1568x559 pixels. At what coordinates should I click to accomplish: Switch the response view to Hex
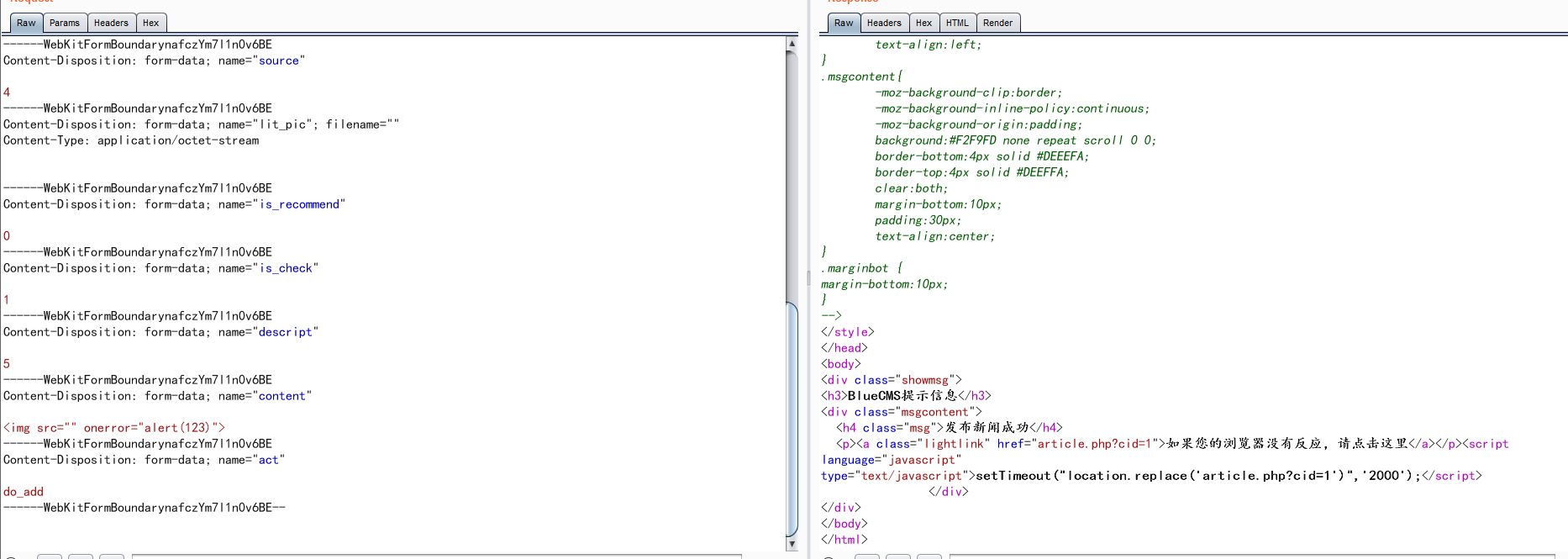click(x=923, y=23)
